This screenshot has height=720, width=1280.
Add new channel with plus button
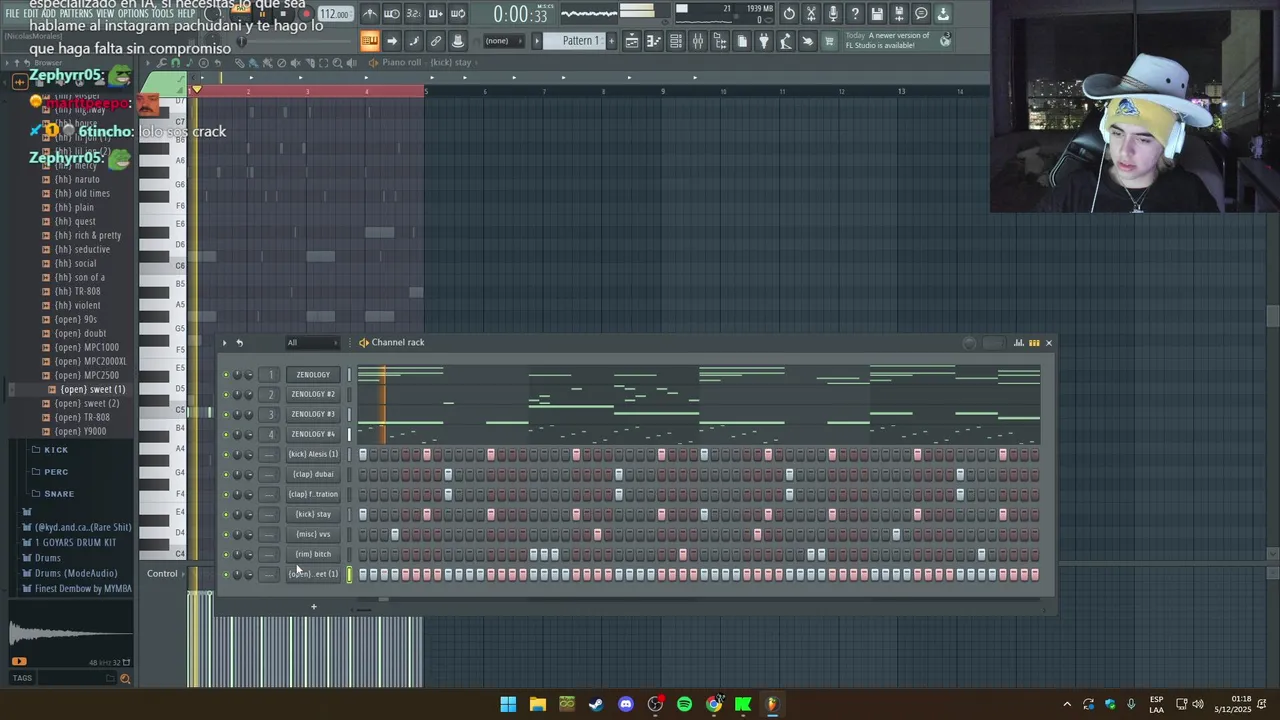coord(313,606)
